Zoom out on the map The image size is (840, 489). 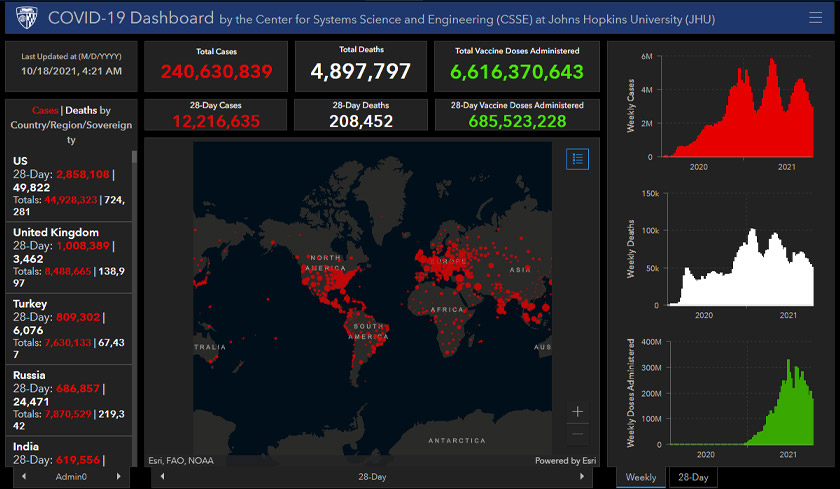577,434
